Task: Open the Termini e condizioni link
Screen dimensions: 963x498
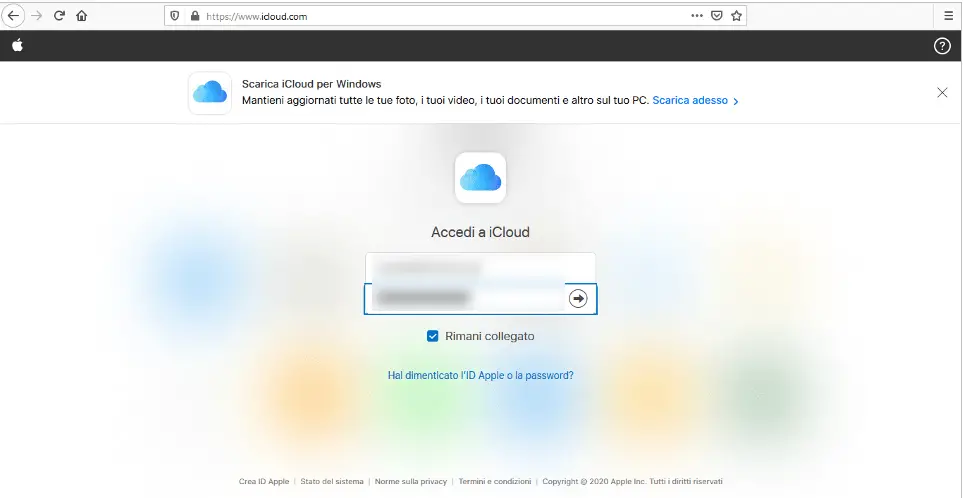Action: pos(494,481)
